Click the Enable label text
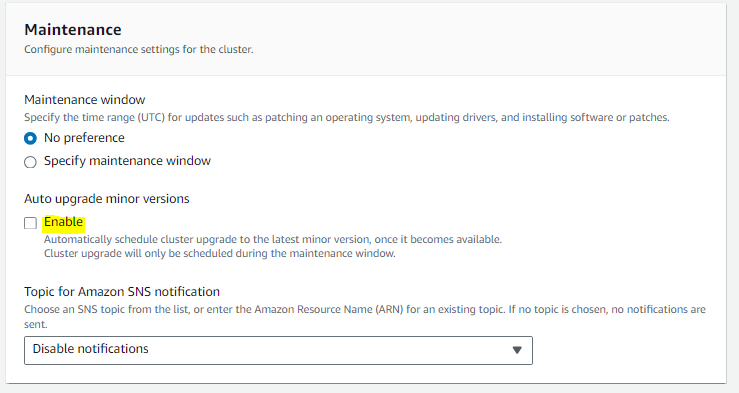 click(64, 222)
